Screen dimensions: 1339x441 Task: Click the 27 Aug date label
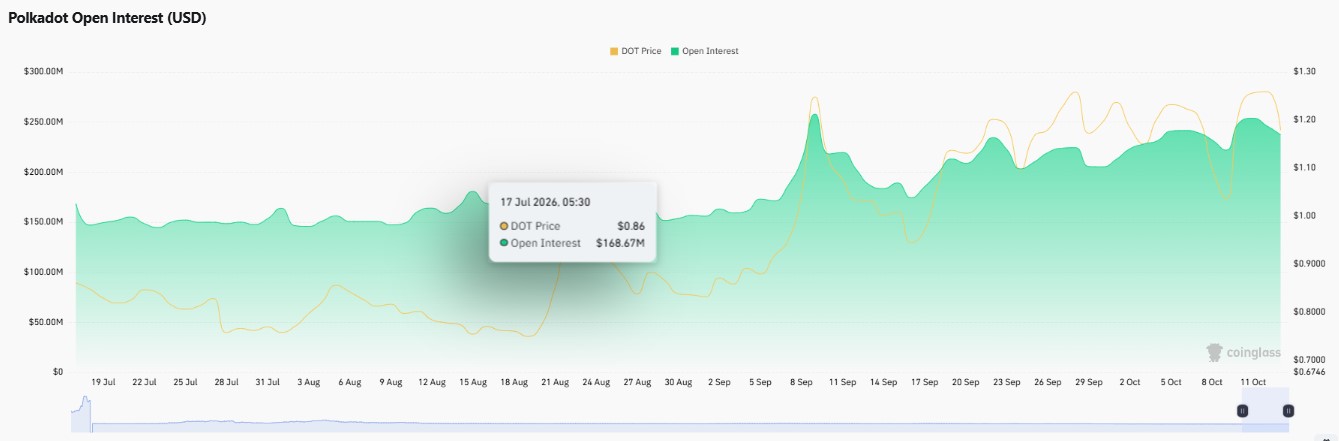(637, 382)
